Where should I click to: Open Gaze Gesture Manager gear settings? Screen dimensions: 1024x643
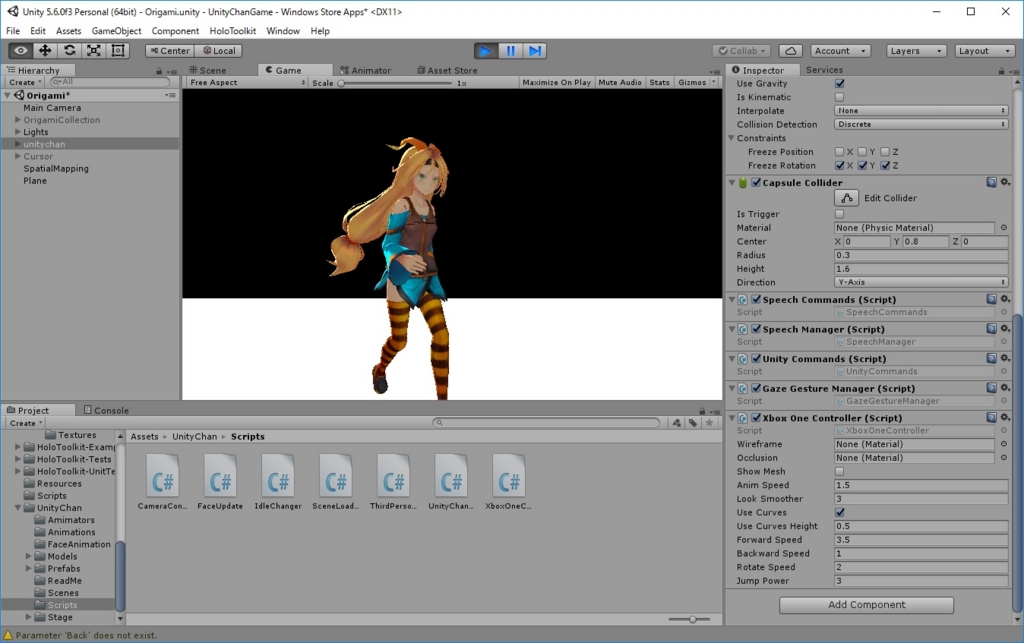click(1005, 388)
